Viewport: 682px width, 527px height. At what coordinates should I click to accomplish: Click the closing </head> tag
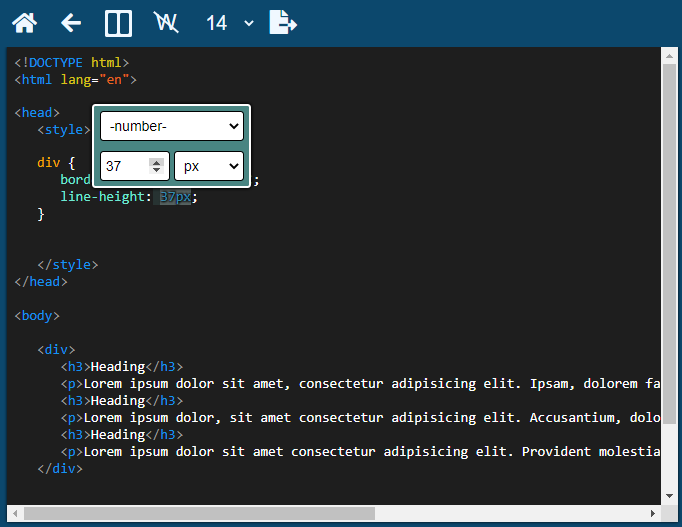coord(41,281)
